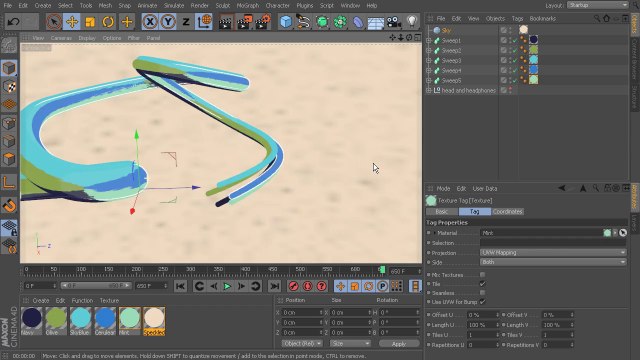Switch to the Basic tab

(x=442, y=211)
